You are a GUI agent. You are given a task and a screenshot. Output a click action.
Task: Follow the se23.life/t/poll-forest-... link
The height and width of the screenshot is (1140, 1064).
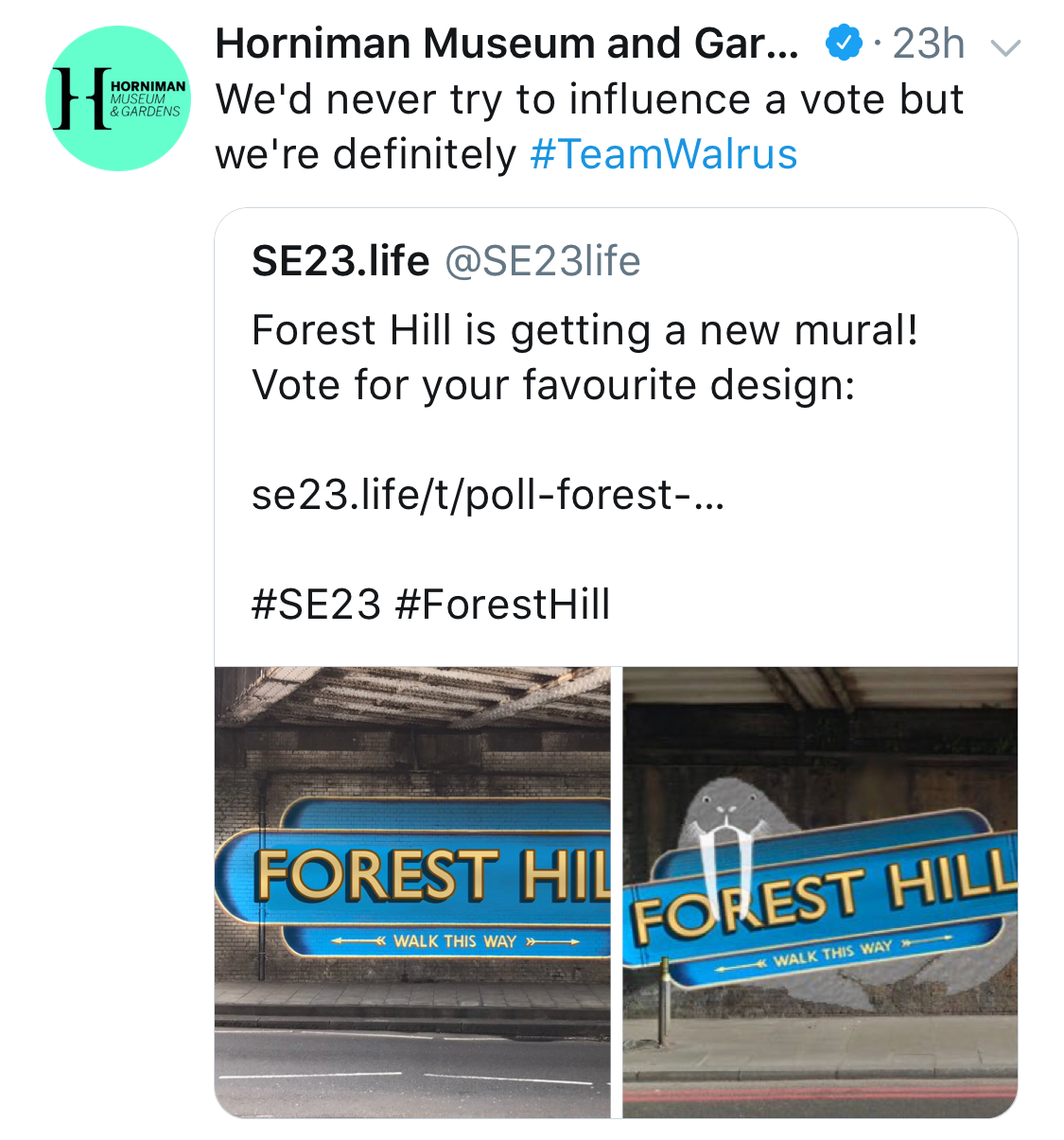click(488, 495)
